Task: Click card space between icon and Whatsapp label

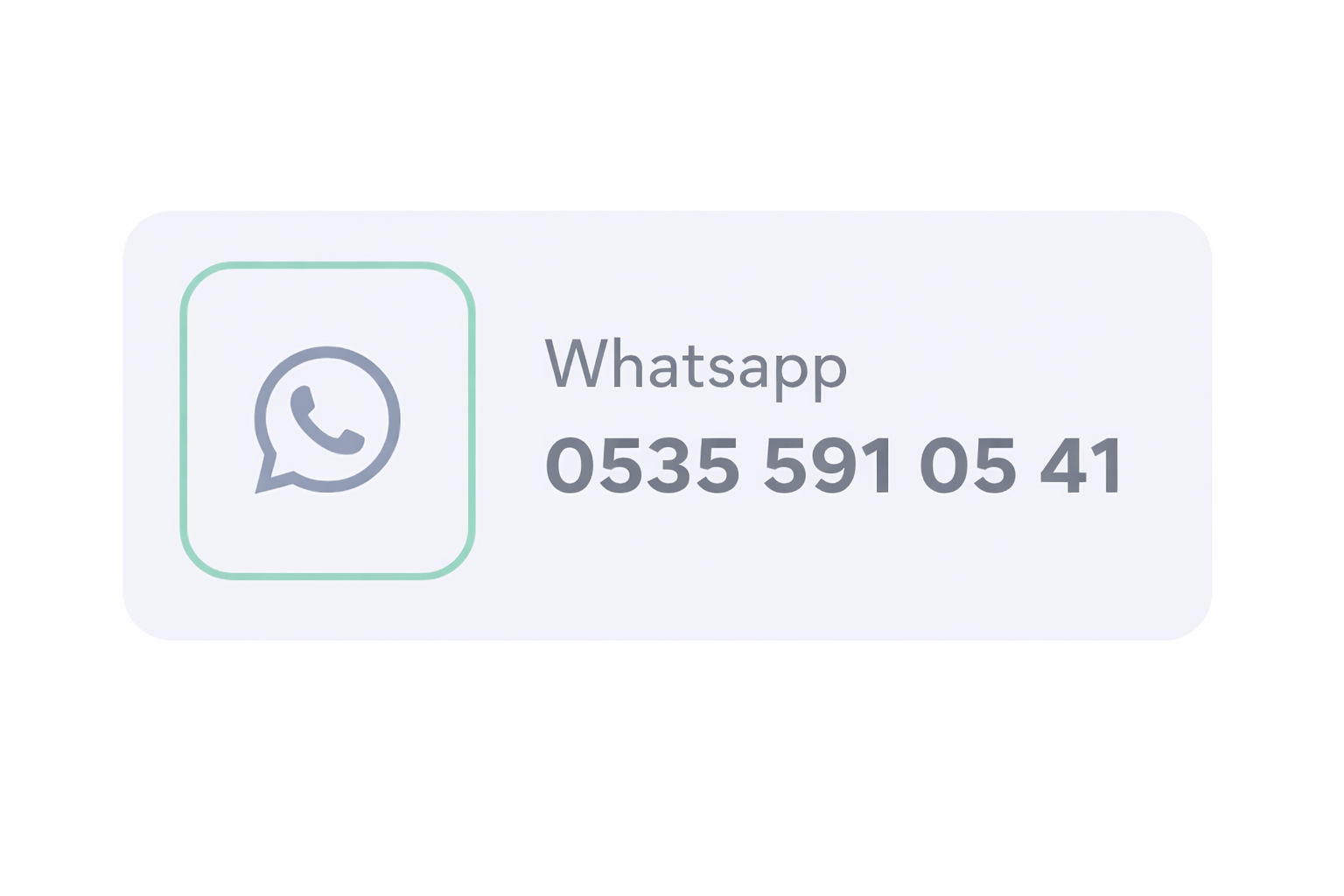Action: point(509,420)
